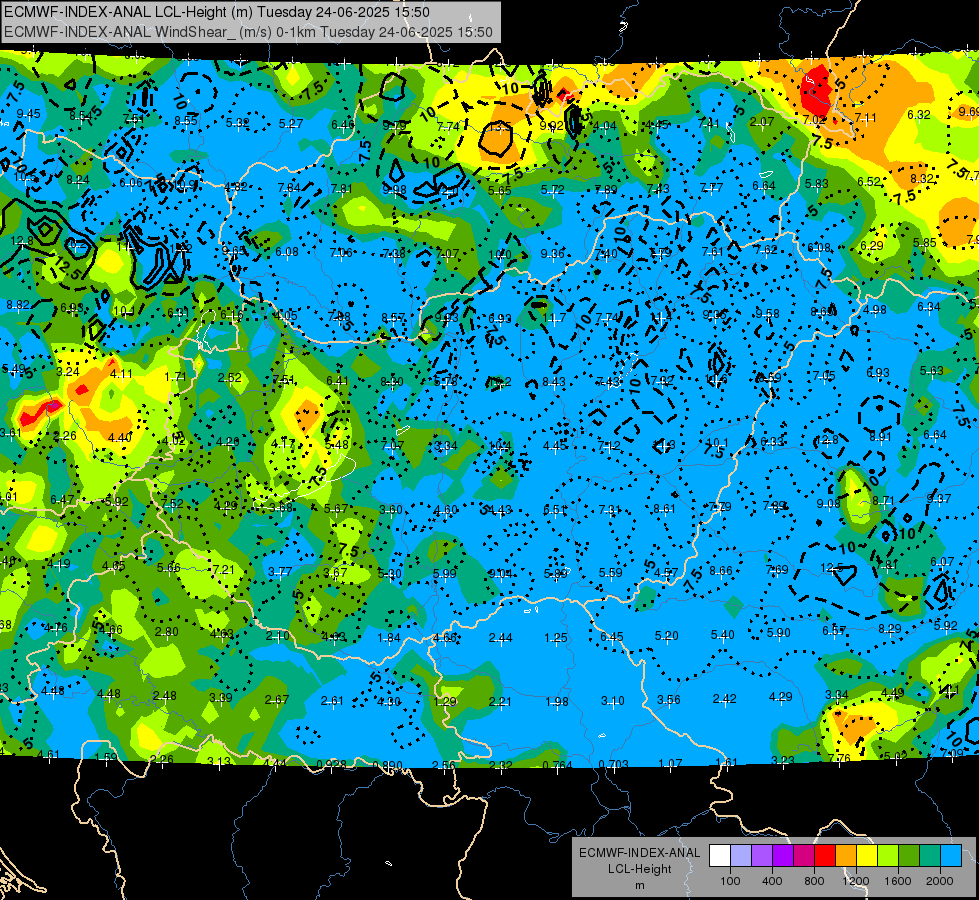979x900 pixels.
Task: Click the 8.91 grid point value
Action: coord(880,436)
